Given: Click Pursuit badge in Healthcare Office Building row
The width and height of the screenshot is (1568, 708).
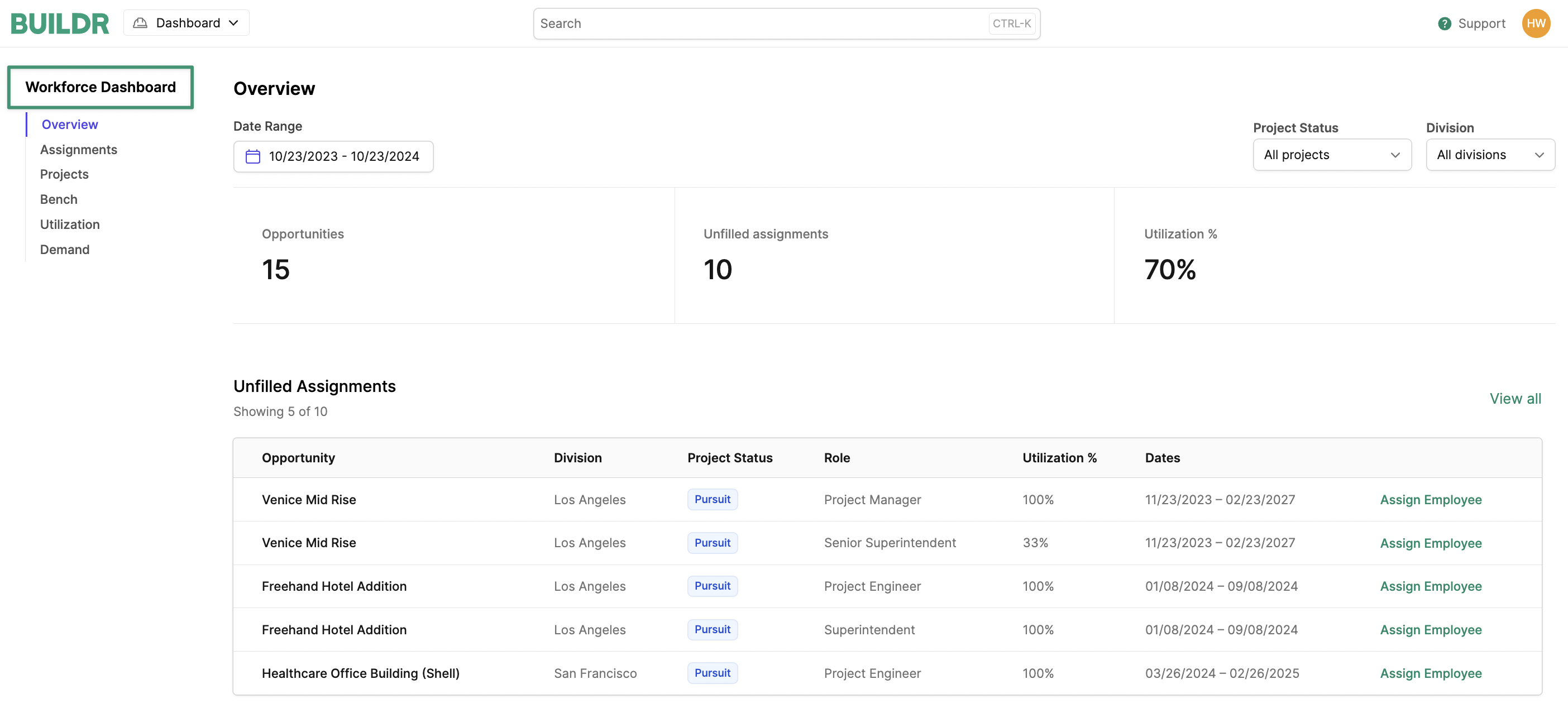Looking at the screenshot, I should (711, 673).
